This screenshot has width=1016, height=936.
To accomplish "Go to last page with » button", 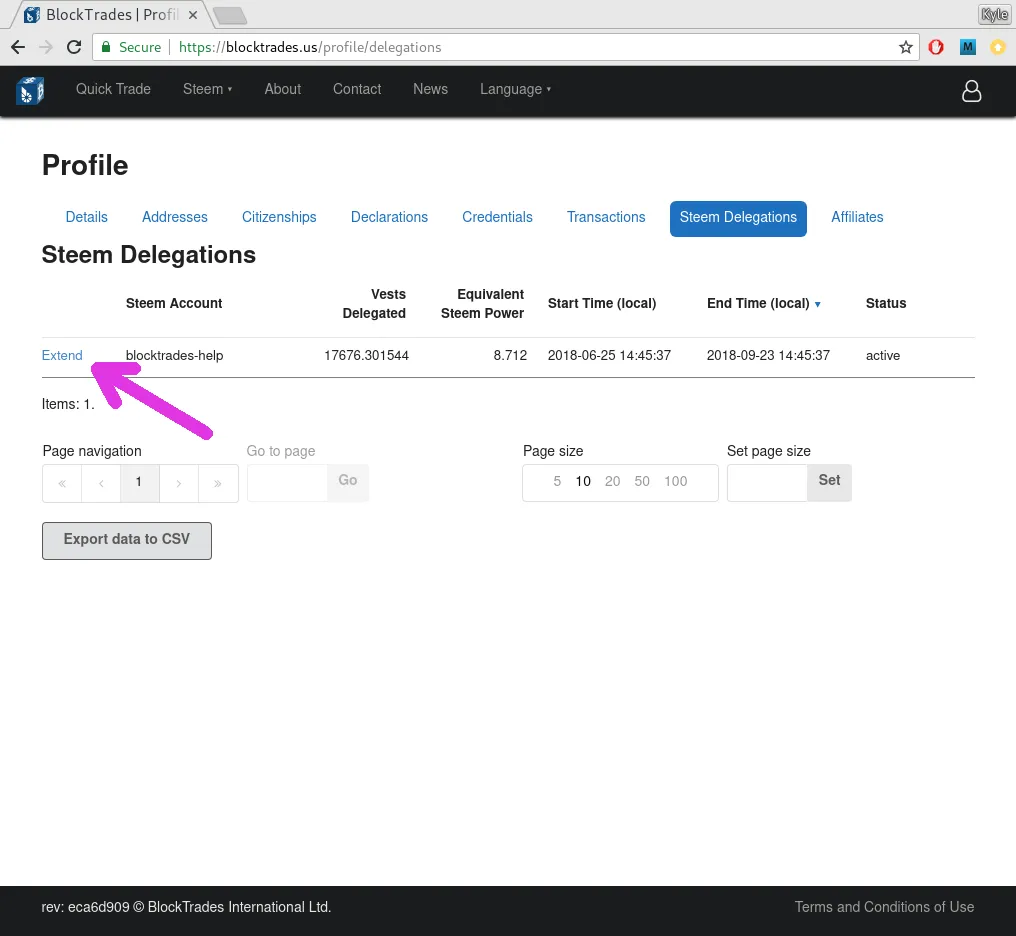I will click(x=218, y=483).
